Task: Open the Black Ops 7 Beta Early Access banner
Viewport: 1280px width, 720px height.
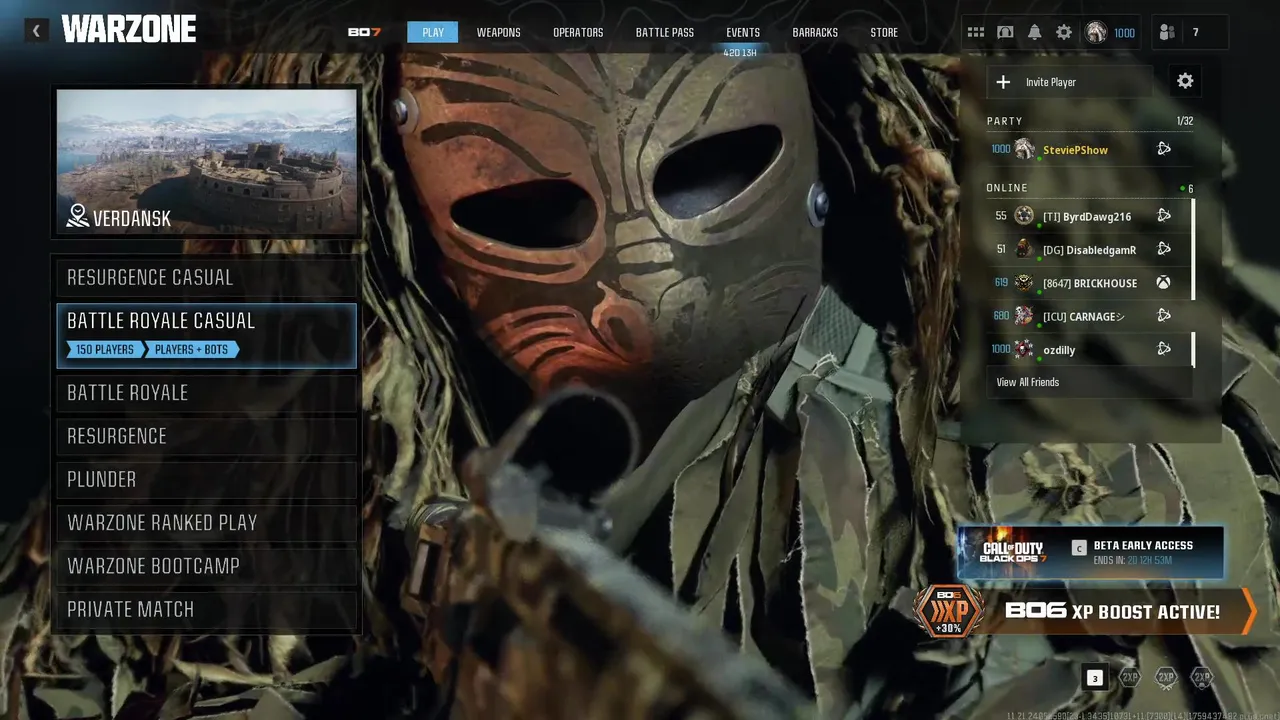Action: [1091, 552]
